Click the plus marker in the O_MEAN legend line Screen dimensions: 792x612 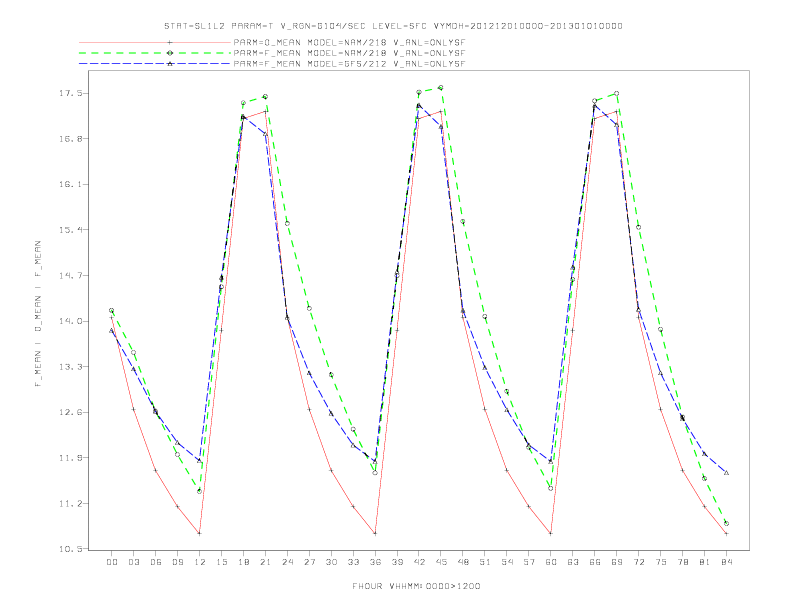[x=170, y=42]
